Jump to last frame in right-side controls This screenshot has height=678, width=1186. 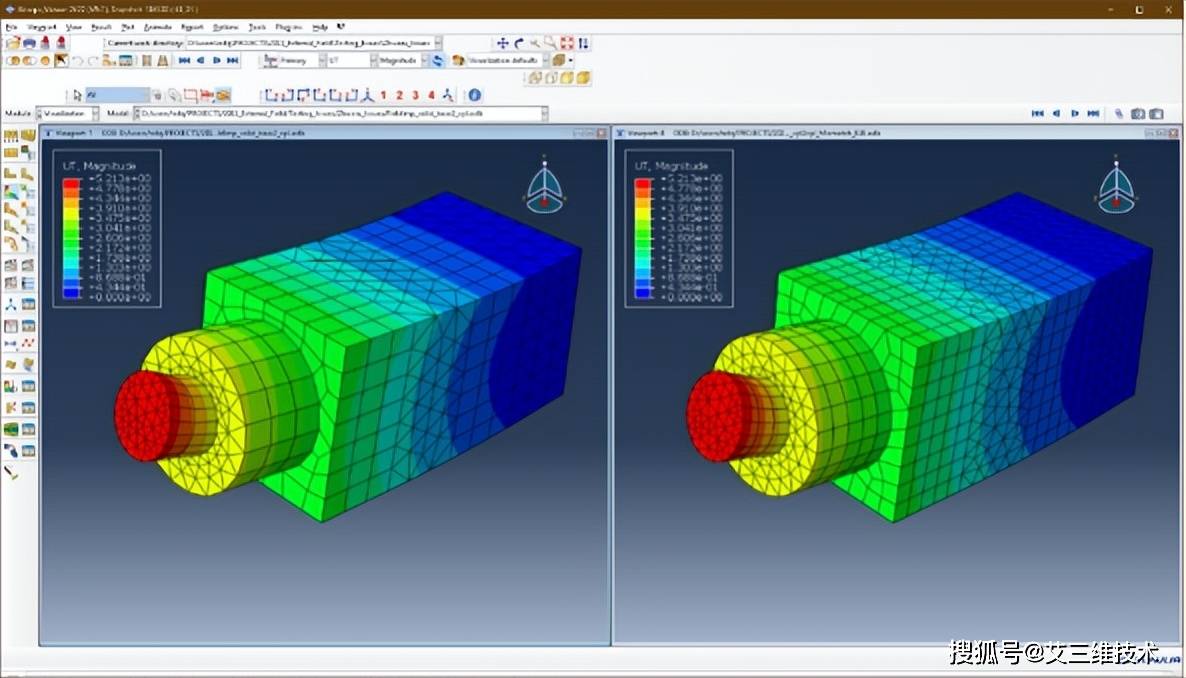coord(1093,114)
